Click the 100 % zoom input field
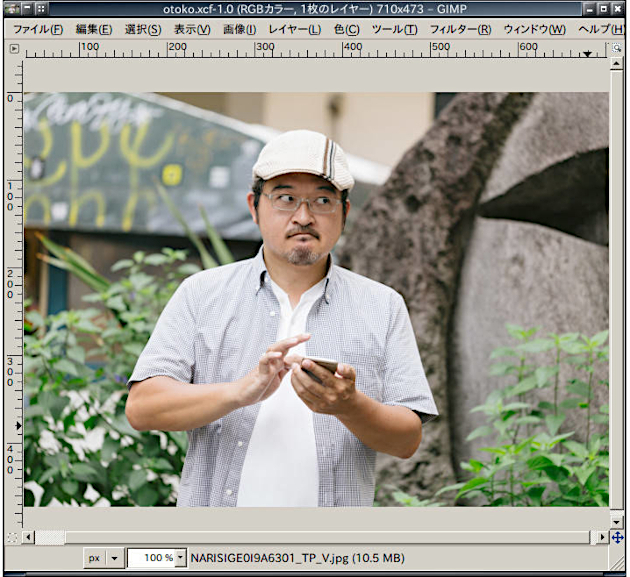 [152, 558]
